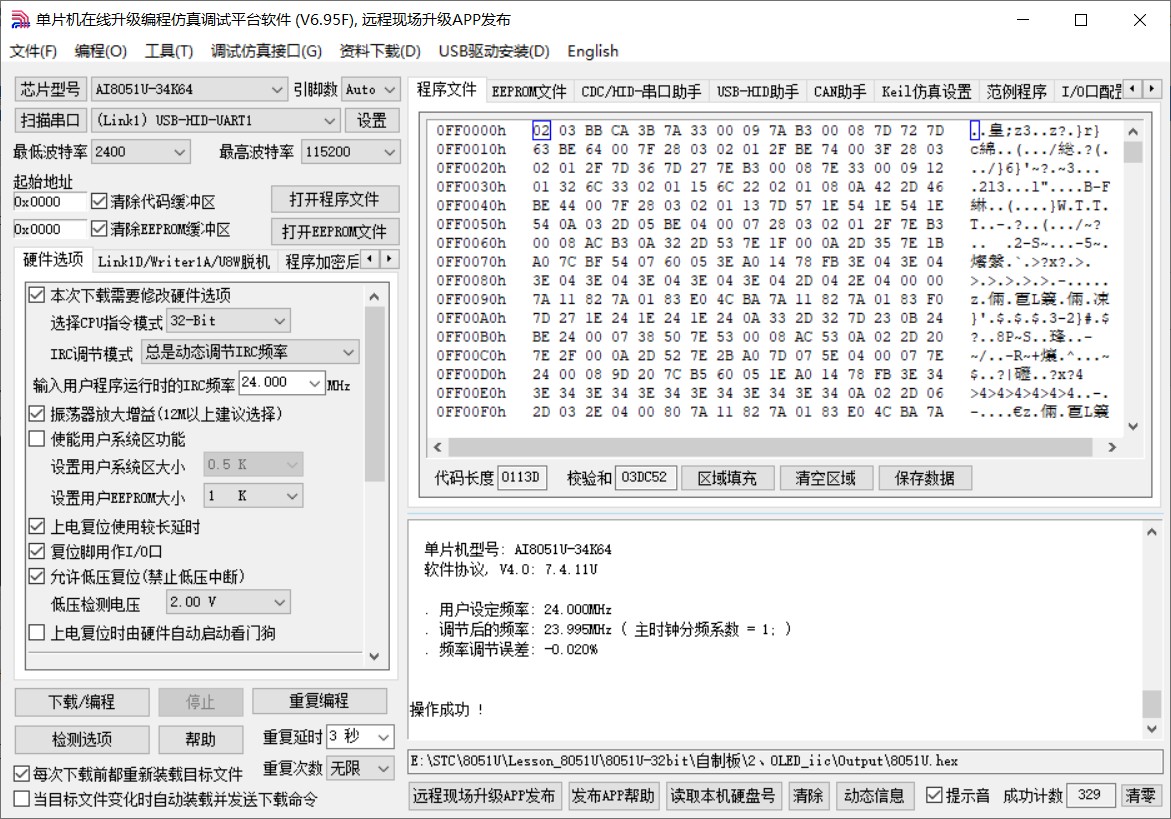
Task: Open chip model dropdown AI8051U-34K64
Action: click(189, 90)
